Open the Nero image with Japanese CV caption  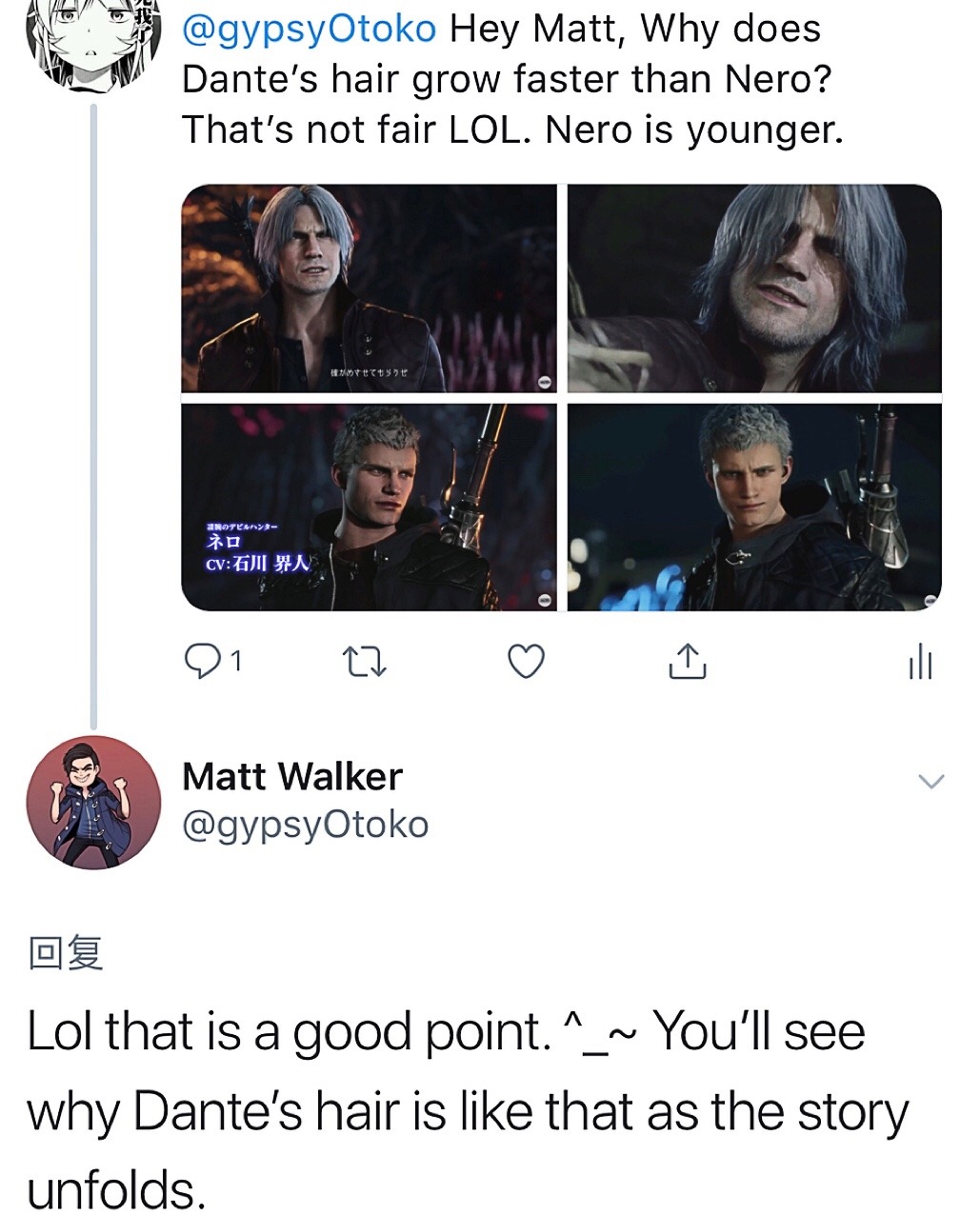369,507
